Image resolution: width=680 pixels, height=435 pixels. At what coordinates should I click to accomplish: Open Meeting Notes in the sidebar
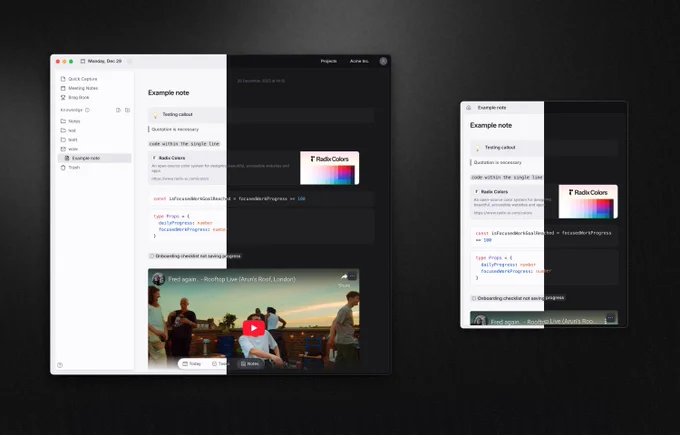pos(79,88)
